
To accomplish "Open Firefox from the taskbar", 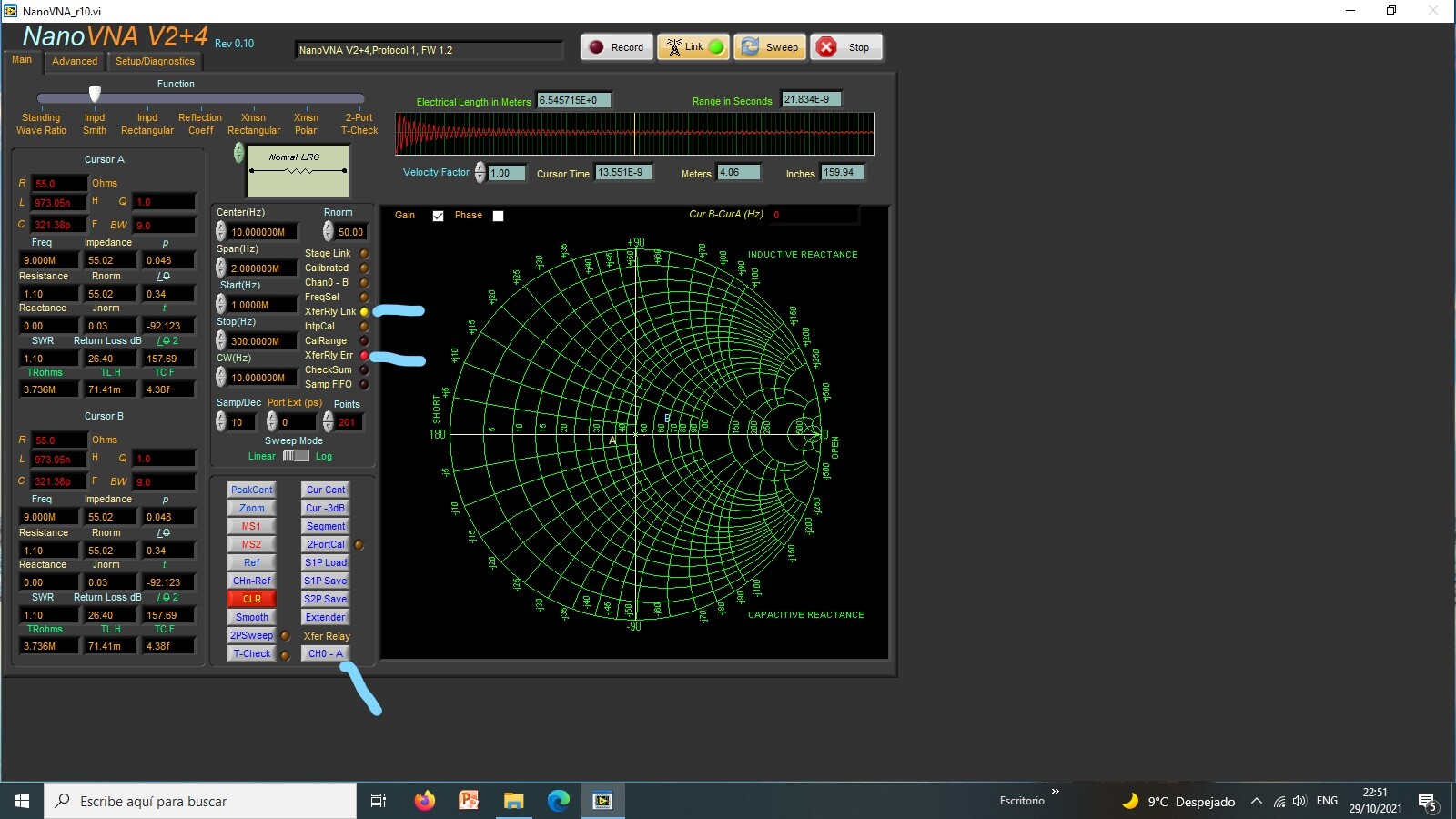I will pos(424,801).
